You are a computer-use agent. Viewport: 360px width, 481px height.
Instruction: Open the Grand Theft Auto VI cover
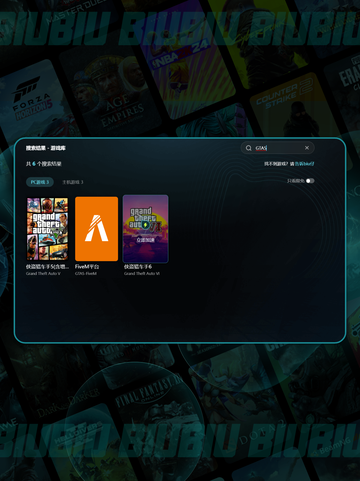coord(145,229)
